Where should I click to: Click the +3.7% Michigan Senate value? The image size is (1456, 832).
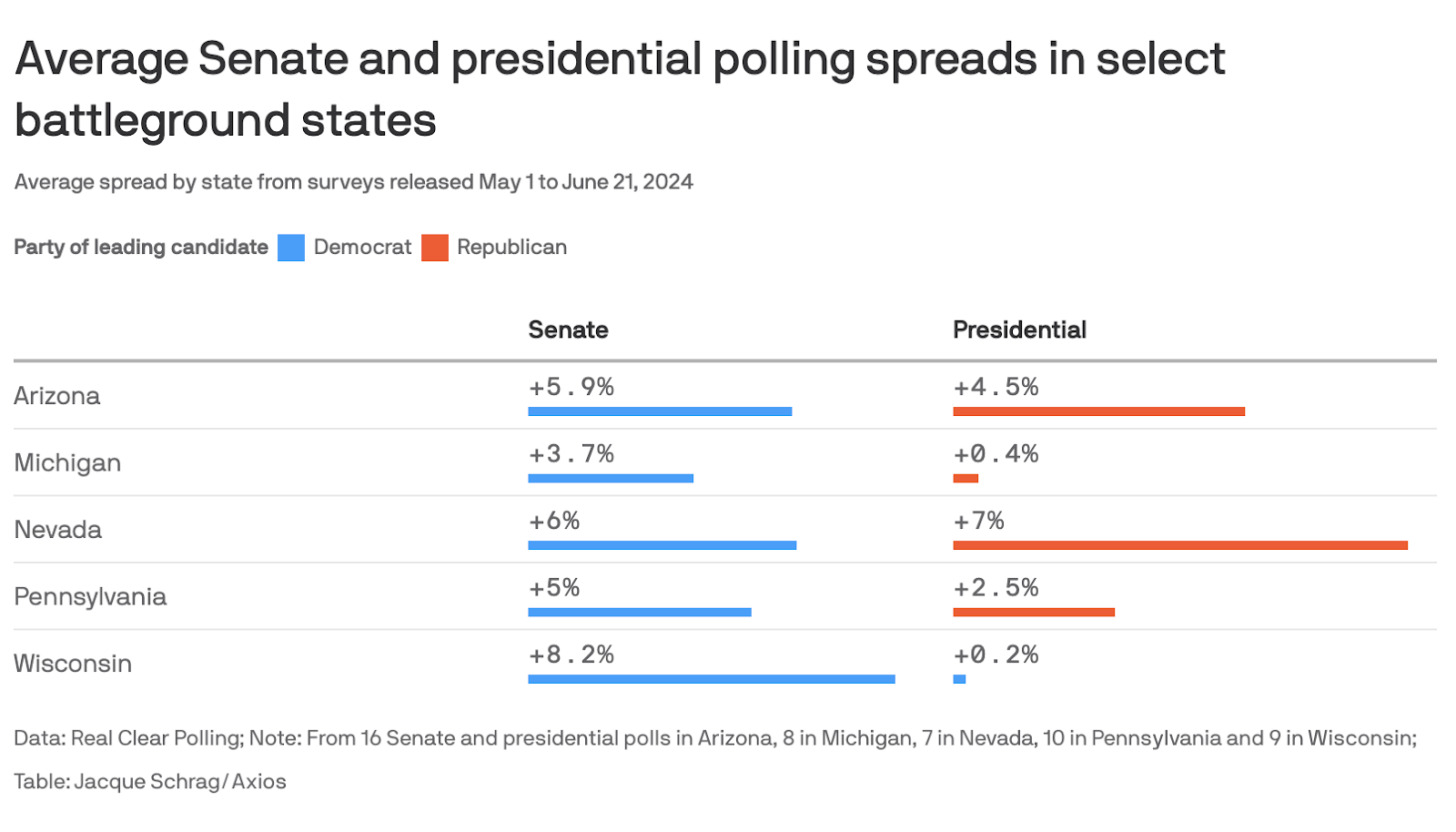[x=571, y=453]
